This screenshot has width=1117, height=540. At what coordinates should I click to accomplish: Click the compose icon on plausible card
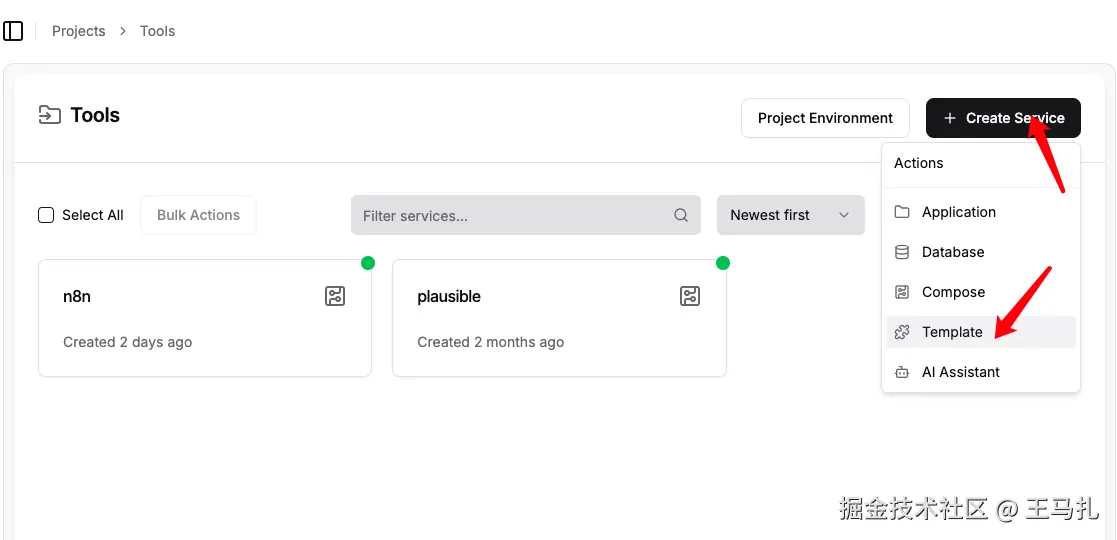pos(690,296)
